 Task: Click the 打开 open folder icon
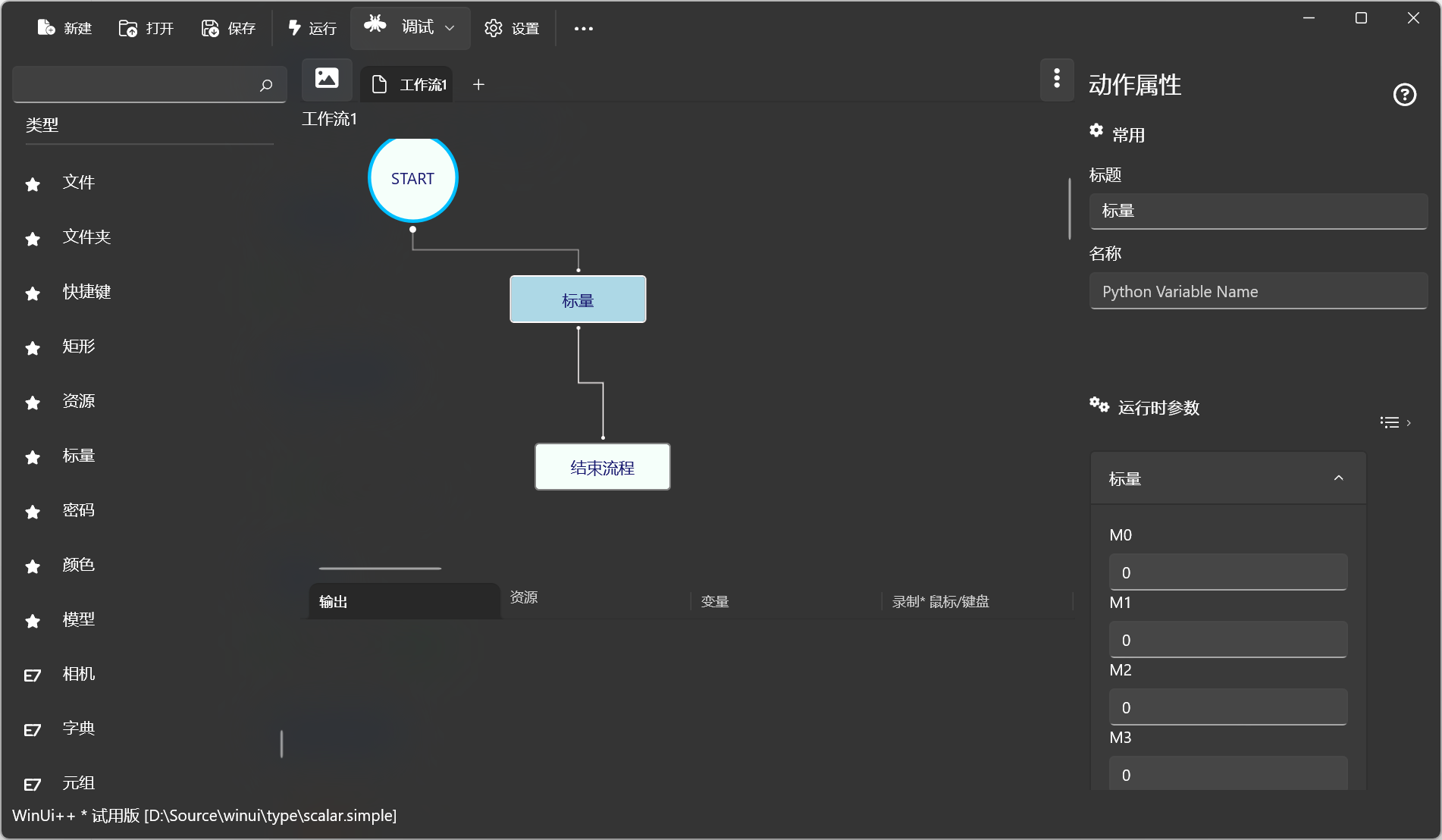[128, 28]
